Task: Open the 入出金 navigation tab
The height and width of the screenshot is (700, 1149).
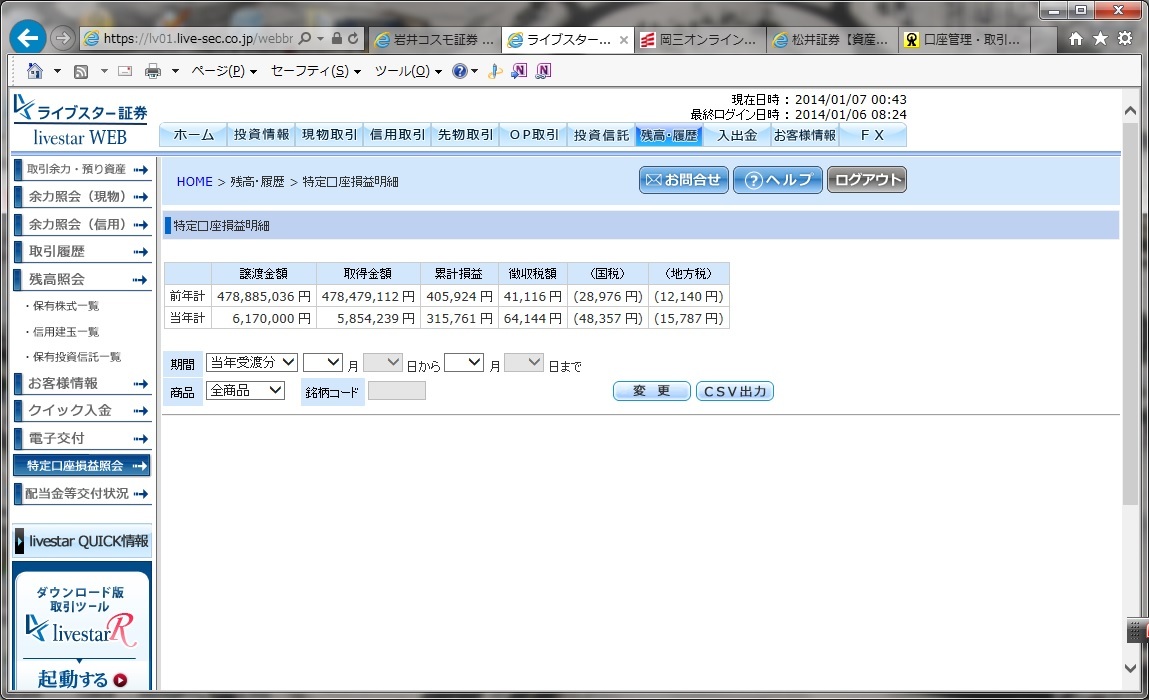Action: click(x=737, y=135)
